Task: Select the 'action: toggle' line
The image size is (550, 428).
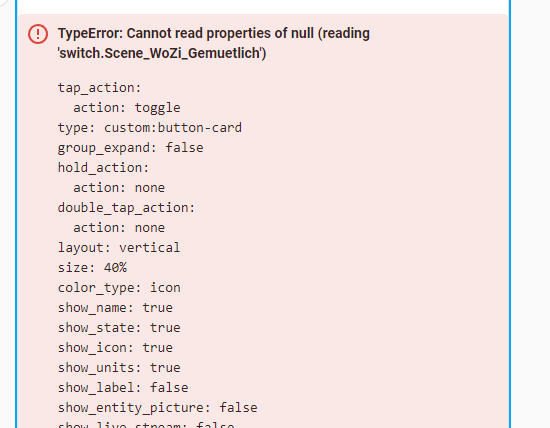Action: [x=127, y=108]
